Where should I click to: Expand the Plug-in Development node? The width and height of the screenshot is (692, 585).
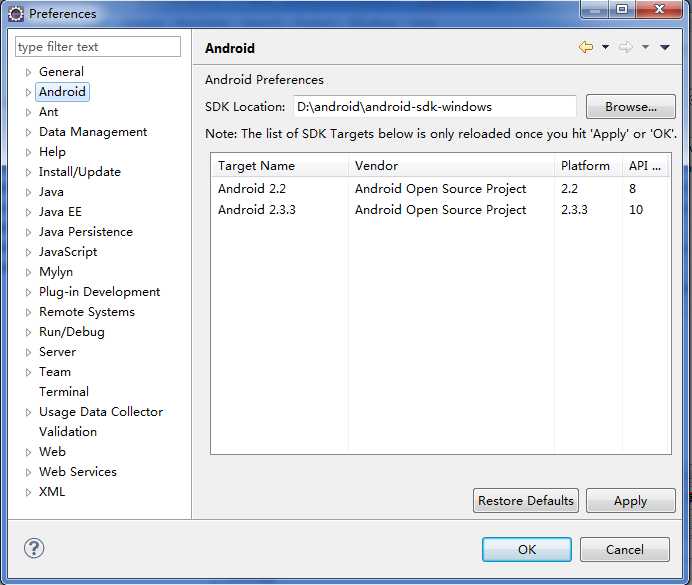pos(28,292)
